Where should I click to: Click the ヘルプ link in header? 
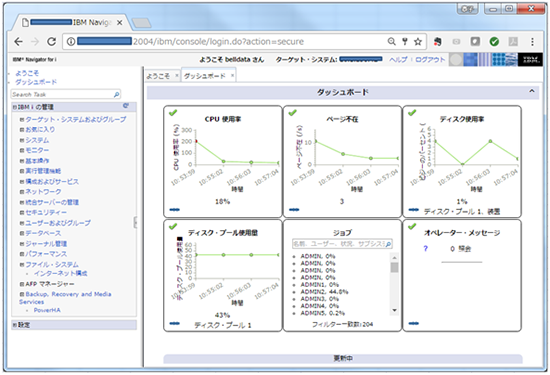(398, 60)
